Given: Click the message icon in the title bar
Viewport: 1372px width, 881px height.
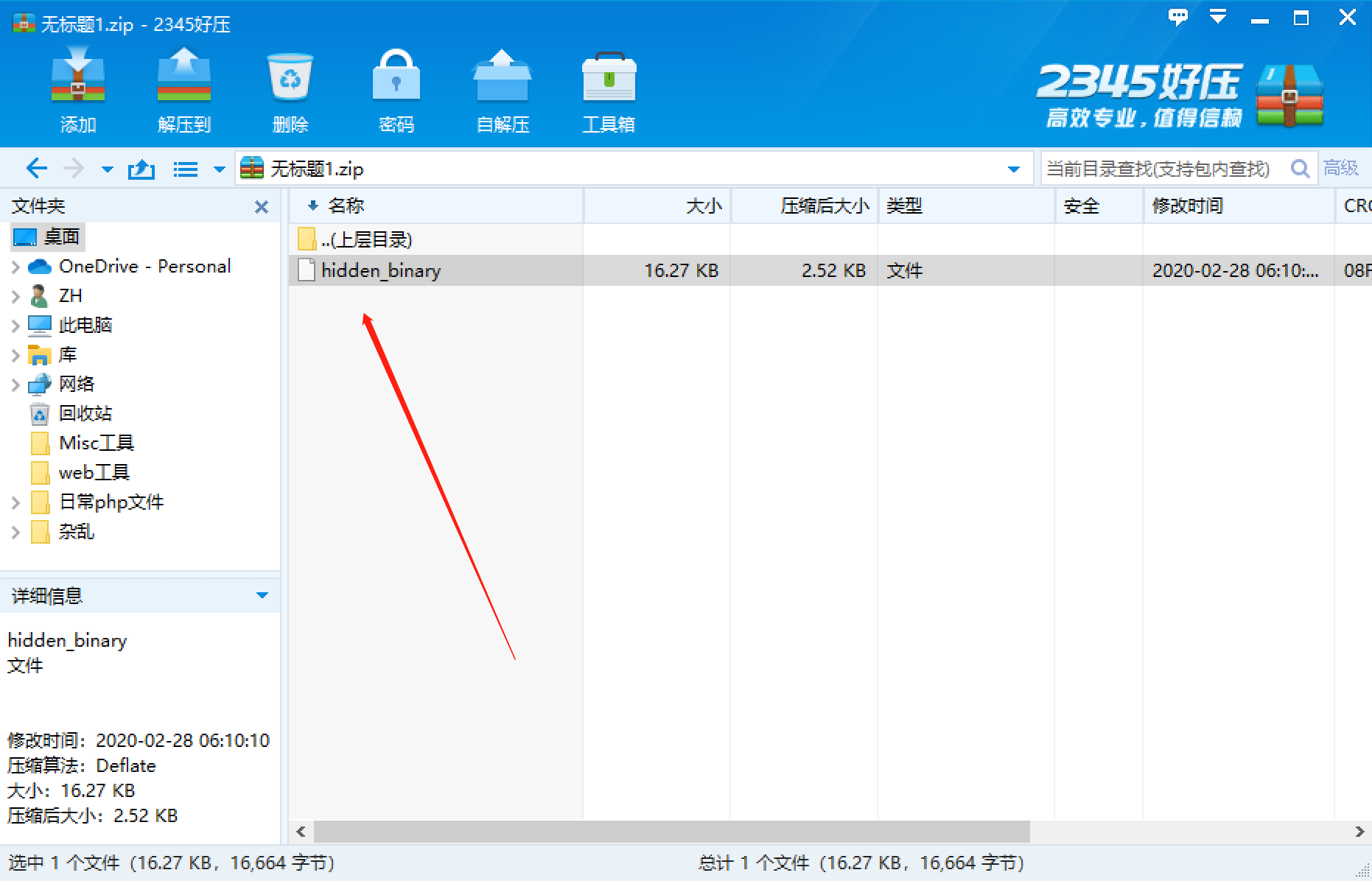Looking at the screenshot, I should 1178,16.
